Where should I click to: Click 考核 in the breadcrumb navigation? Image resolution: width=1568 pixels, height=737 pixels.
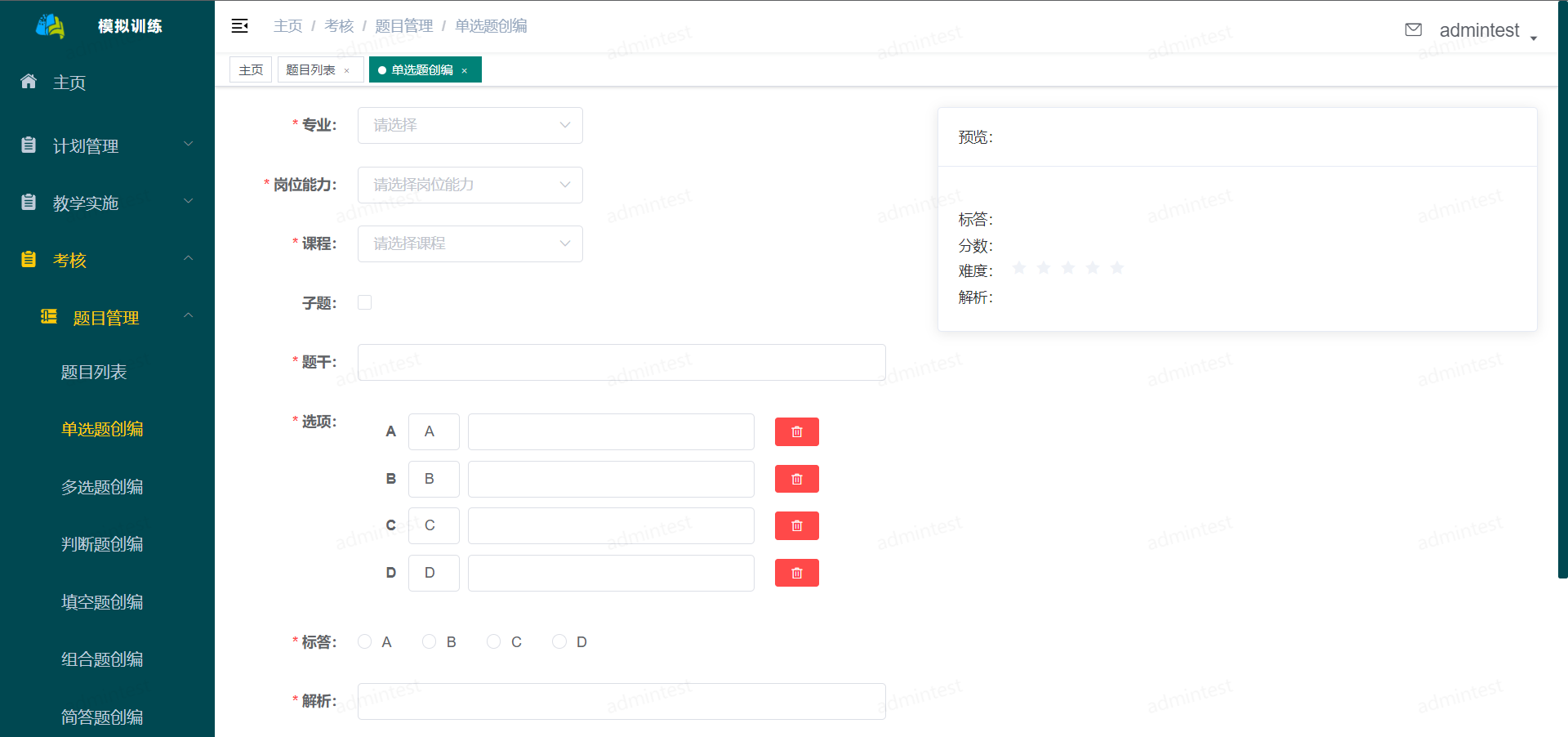(339, 25)
